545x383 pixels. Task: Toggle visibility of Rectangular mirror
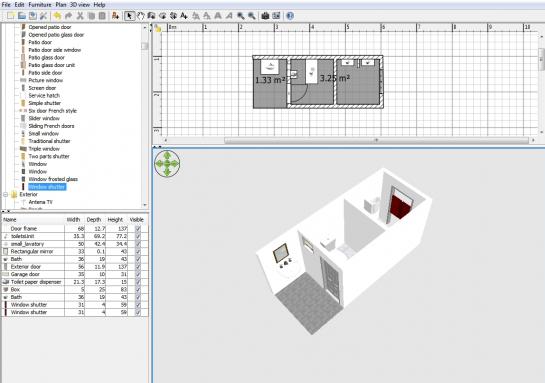point(138,252)
